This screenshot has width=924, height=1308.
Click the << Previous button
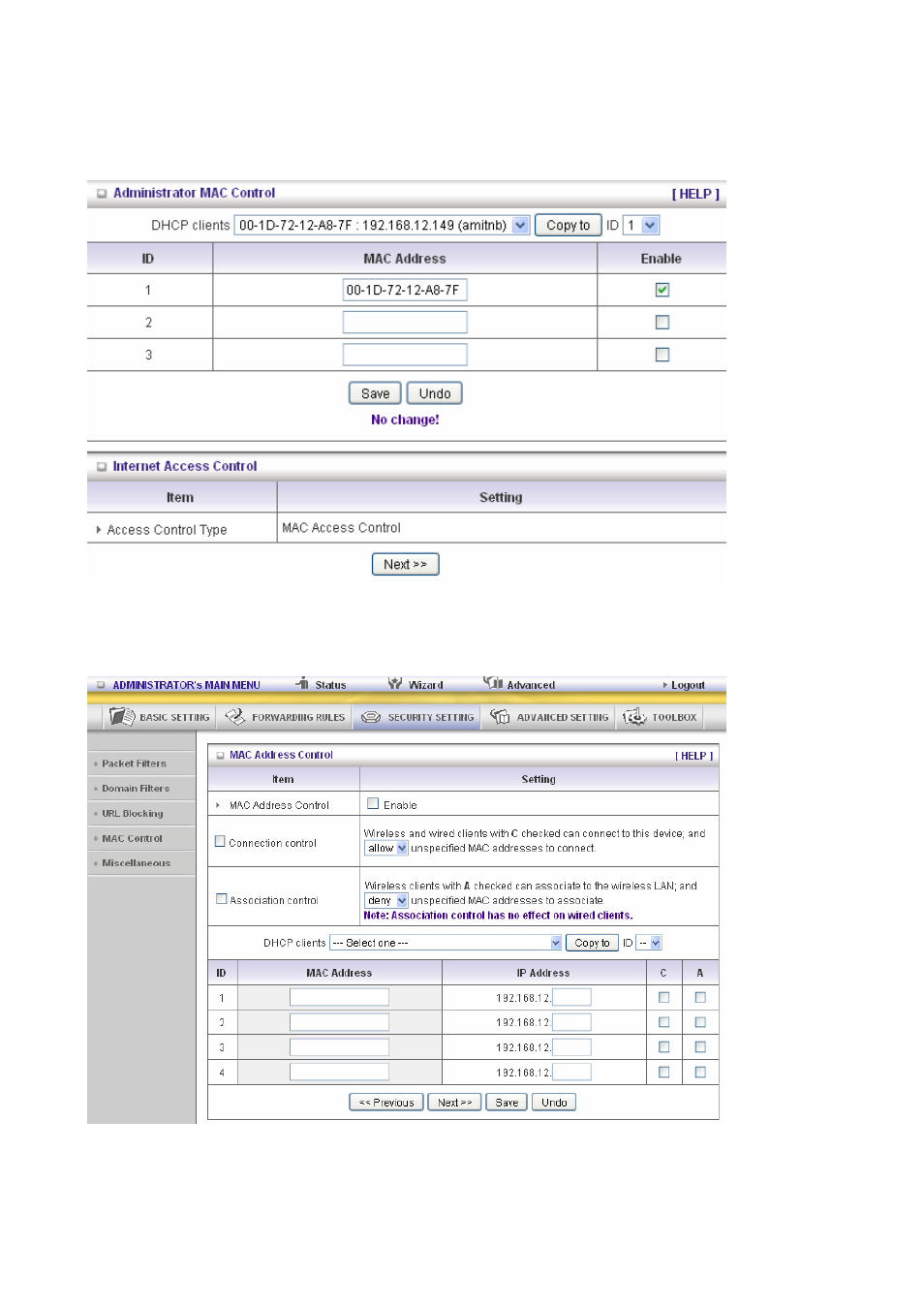(386, 1103)
